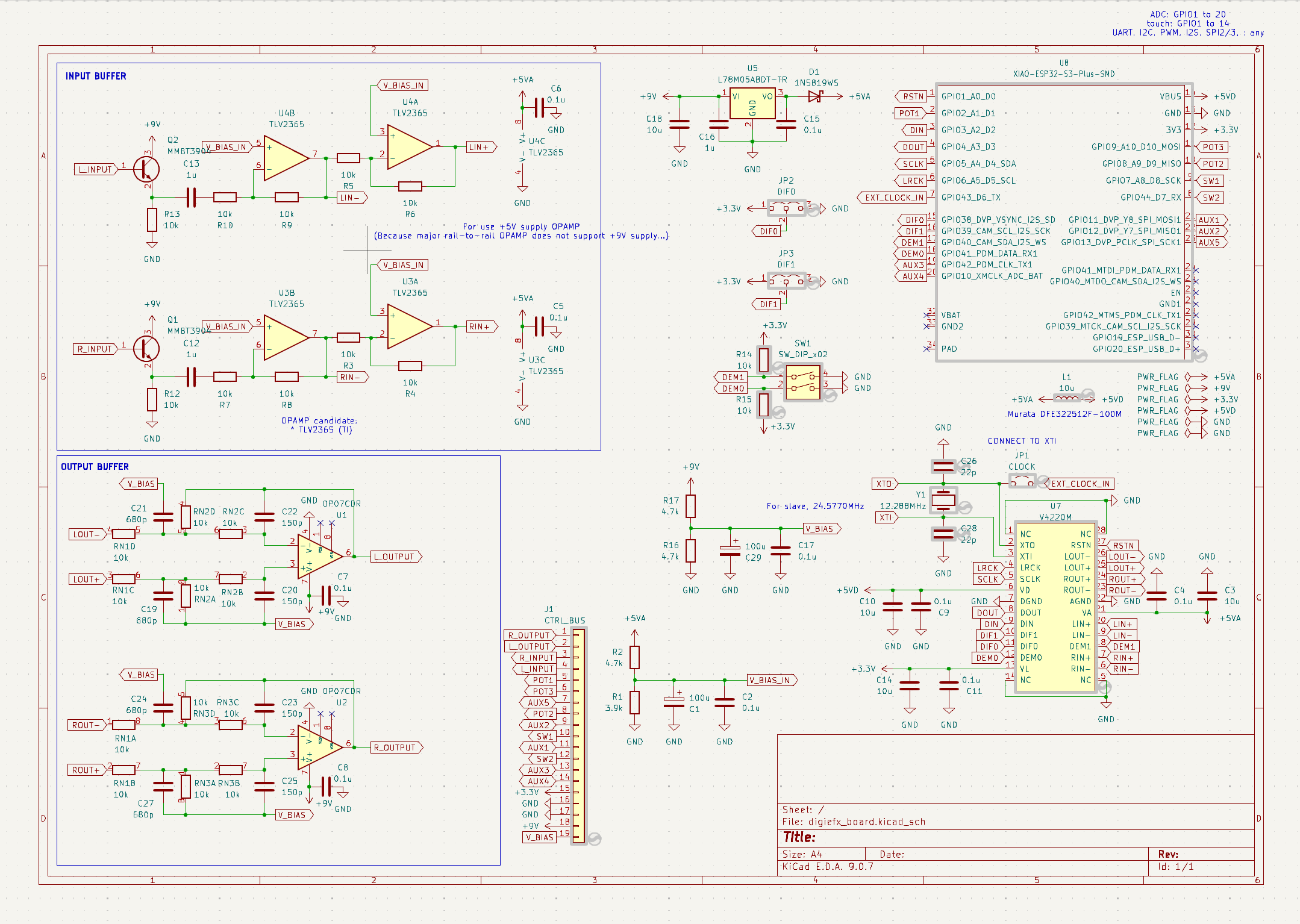The image size is (1300, 924).
Task: Click the 'ADC: GPIO1 to 20' note
Action: coord(1187,14)
